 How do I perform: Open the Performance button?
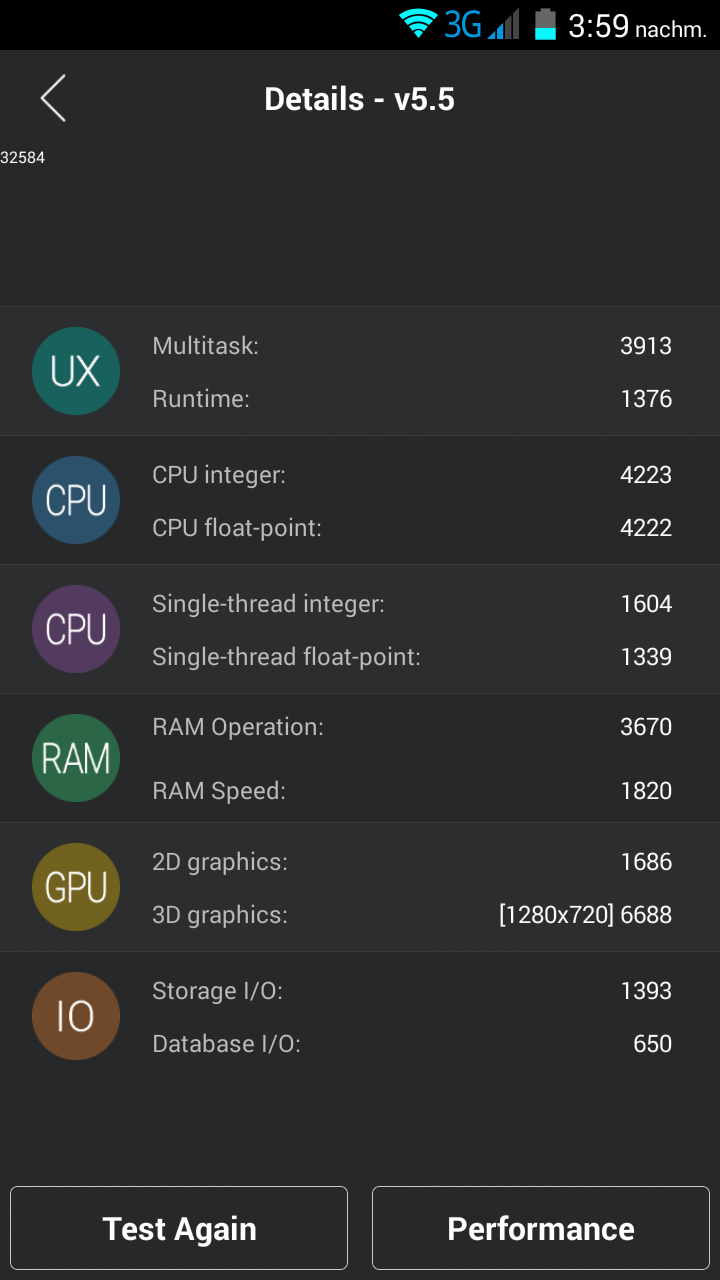(x=541, y=1228)
